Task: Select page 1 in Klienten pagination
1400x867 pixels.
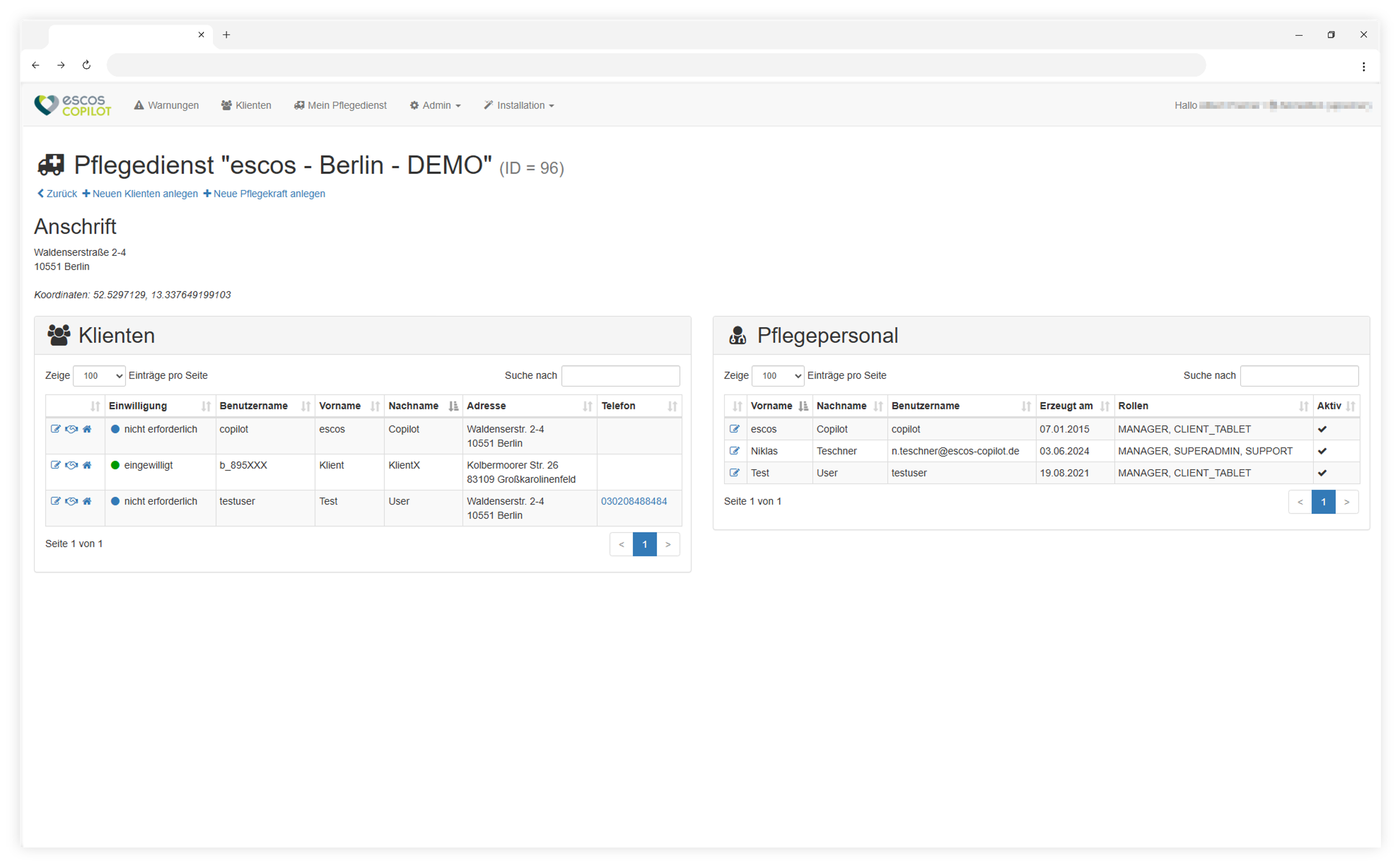Action: [x=645, y=544]
